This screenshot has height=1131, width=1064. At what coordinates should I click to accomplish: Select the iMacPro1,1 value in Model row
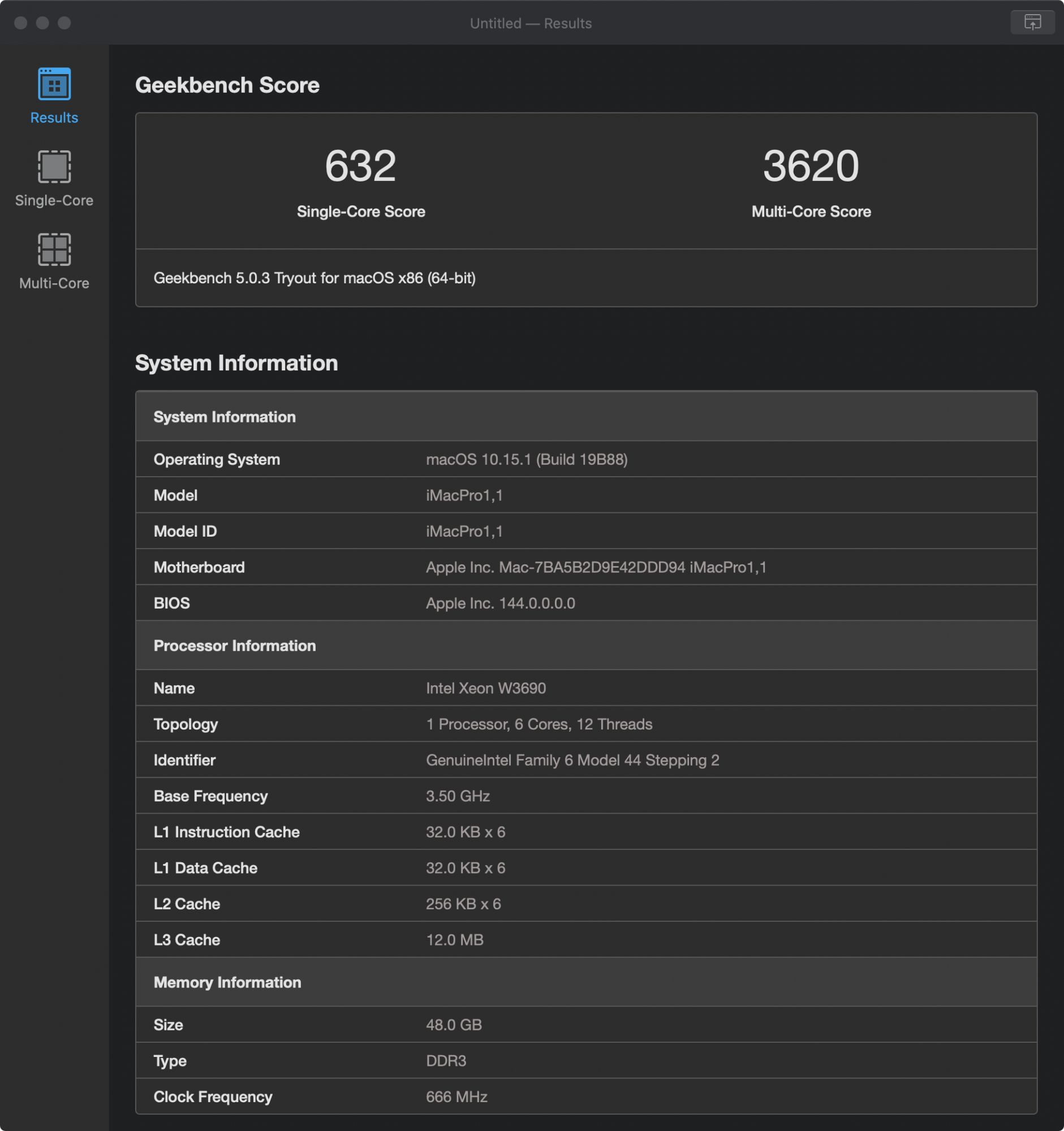point(464,495)
